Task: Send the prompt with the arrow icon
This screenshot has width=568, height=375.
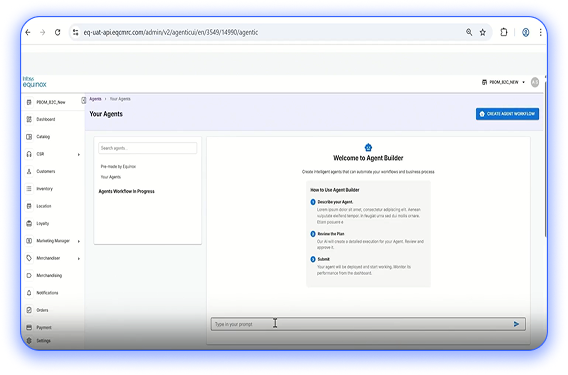Action: click(x=516, y=324)
